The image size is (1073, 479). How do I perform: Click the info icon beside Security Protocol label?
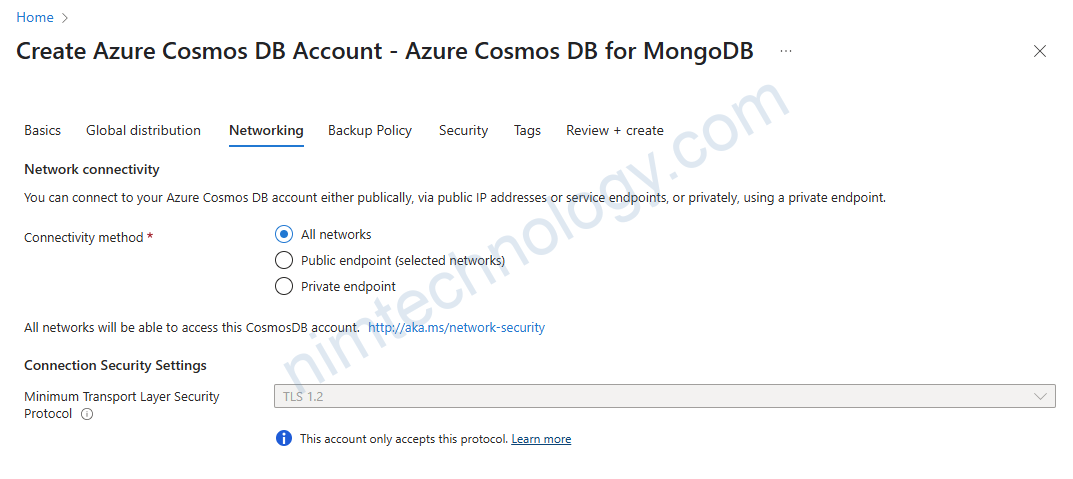coord(87,414)
